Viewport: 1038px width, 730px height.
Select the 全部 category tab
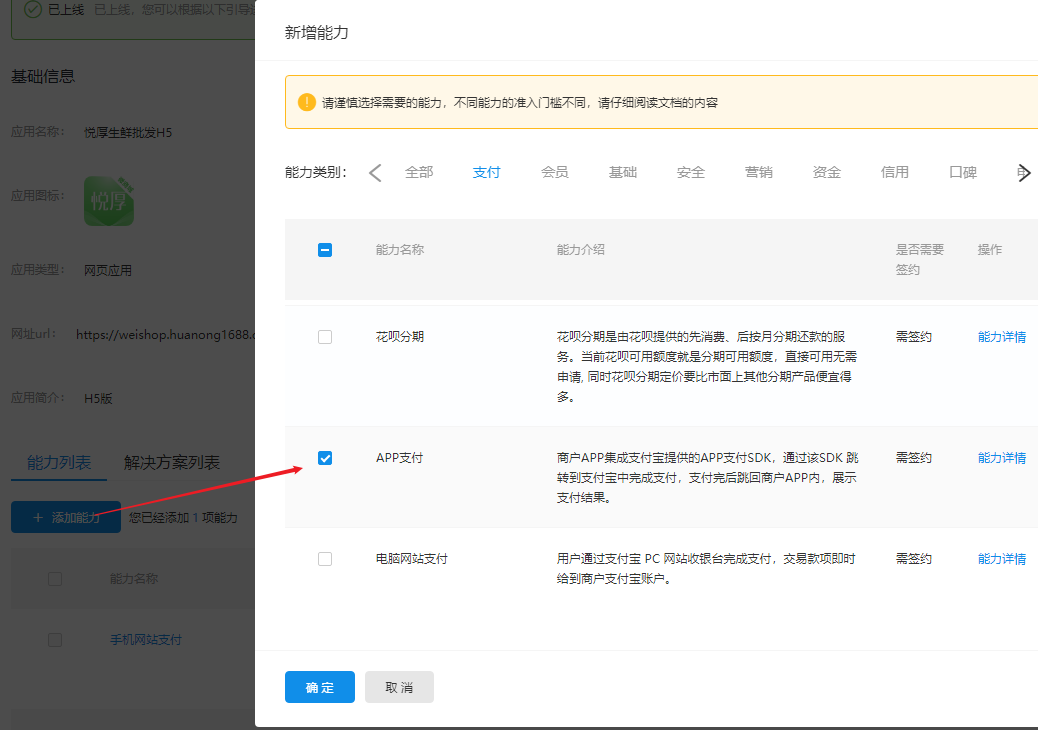coord(419,172)
